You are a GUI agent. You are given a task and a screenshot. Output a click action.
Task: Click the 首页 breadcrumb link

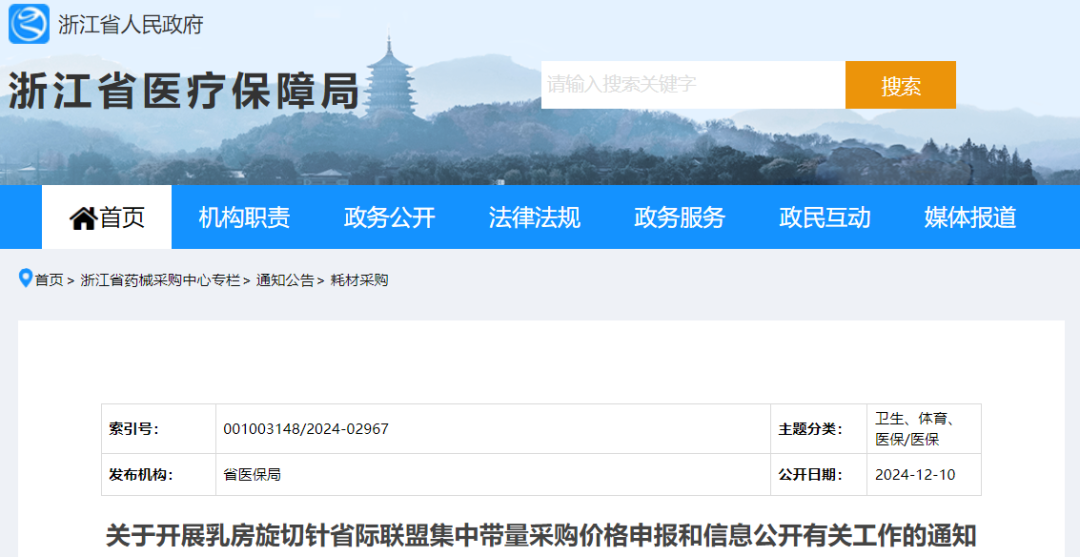coord(49,280)
